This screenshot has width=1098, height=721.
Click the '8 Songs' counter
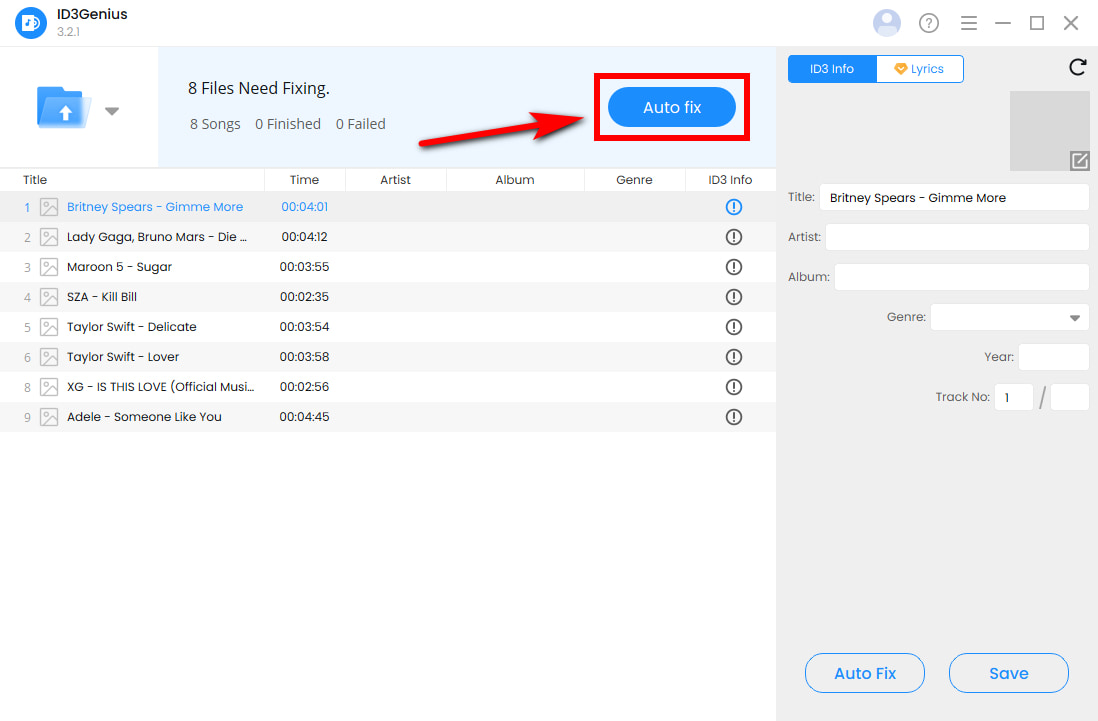coord(215,124)
